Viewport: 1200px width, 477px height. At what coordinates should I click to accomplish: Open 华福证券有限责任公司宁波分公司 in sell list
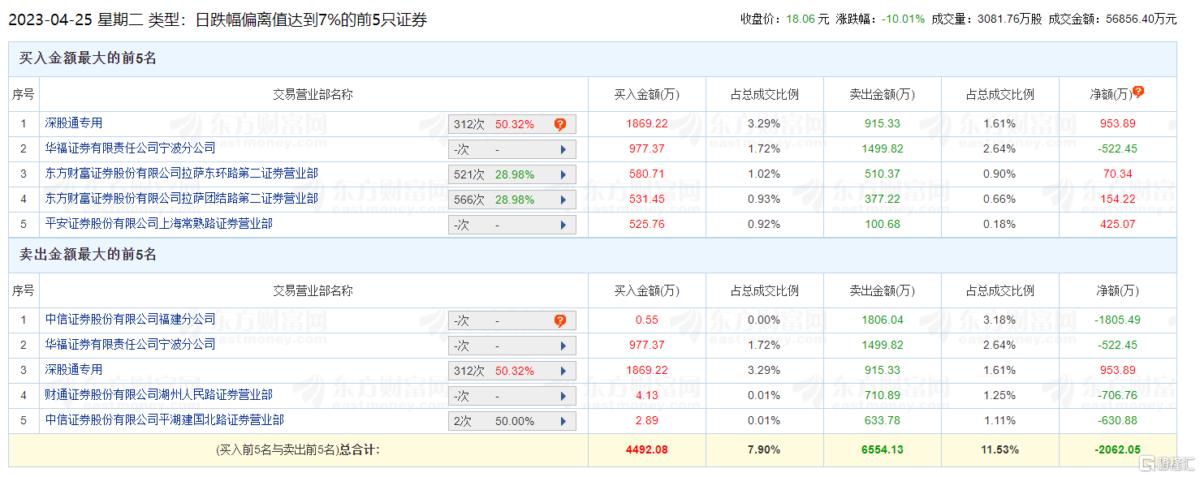[x=130, y=344]
